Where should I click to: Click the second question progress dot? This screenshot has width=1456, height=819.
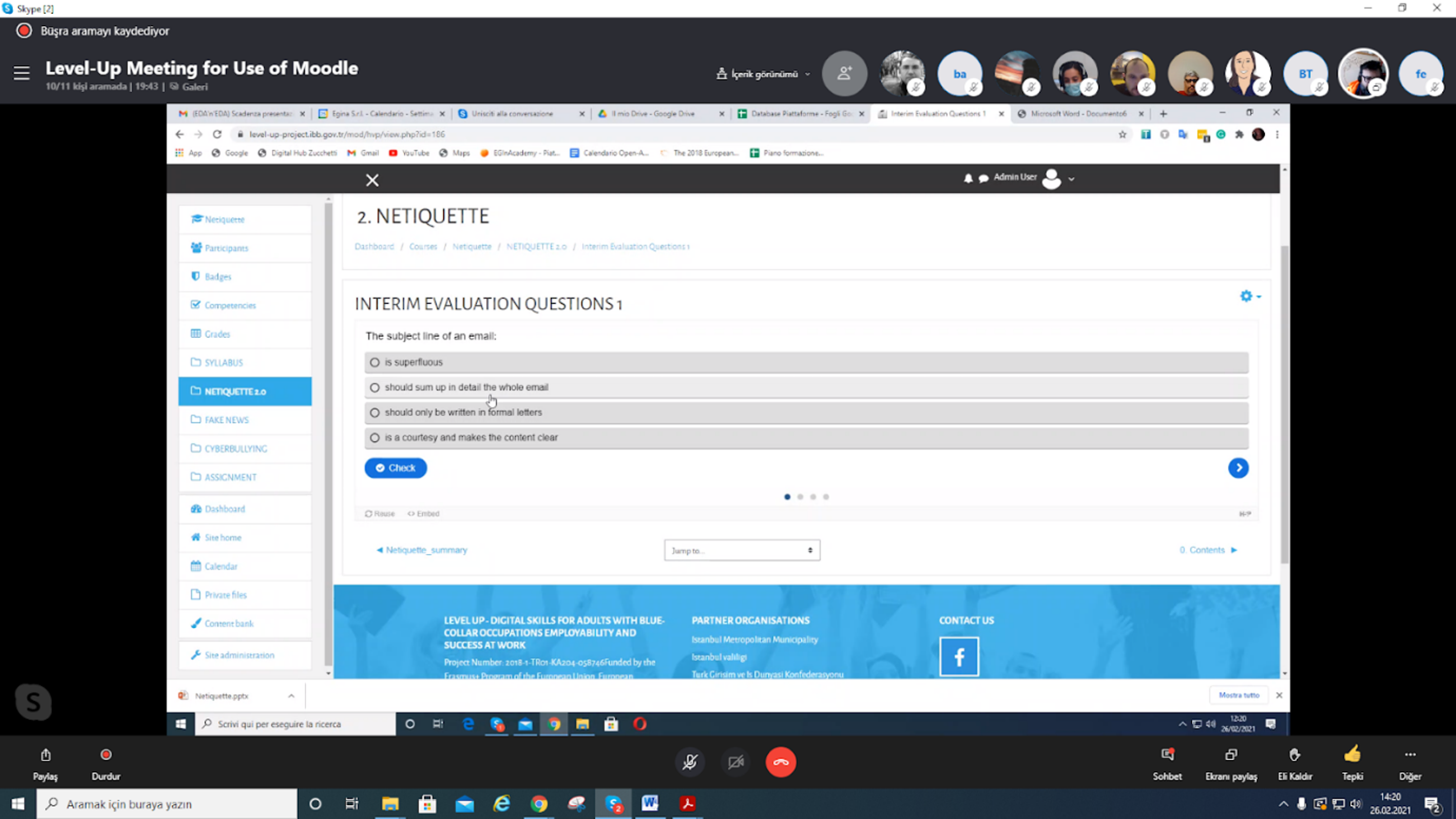click(800, 497)
